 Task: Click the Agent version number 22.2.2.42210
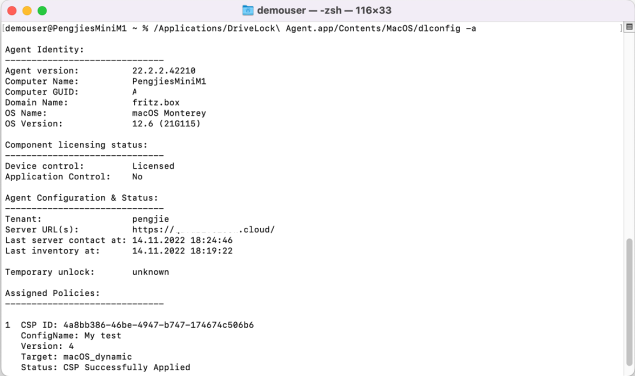[164, 71]
